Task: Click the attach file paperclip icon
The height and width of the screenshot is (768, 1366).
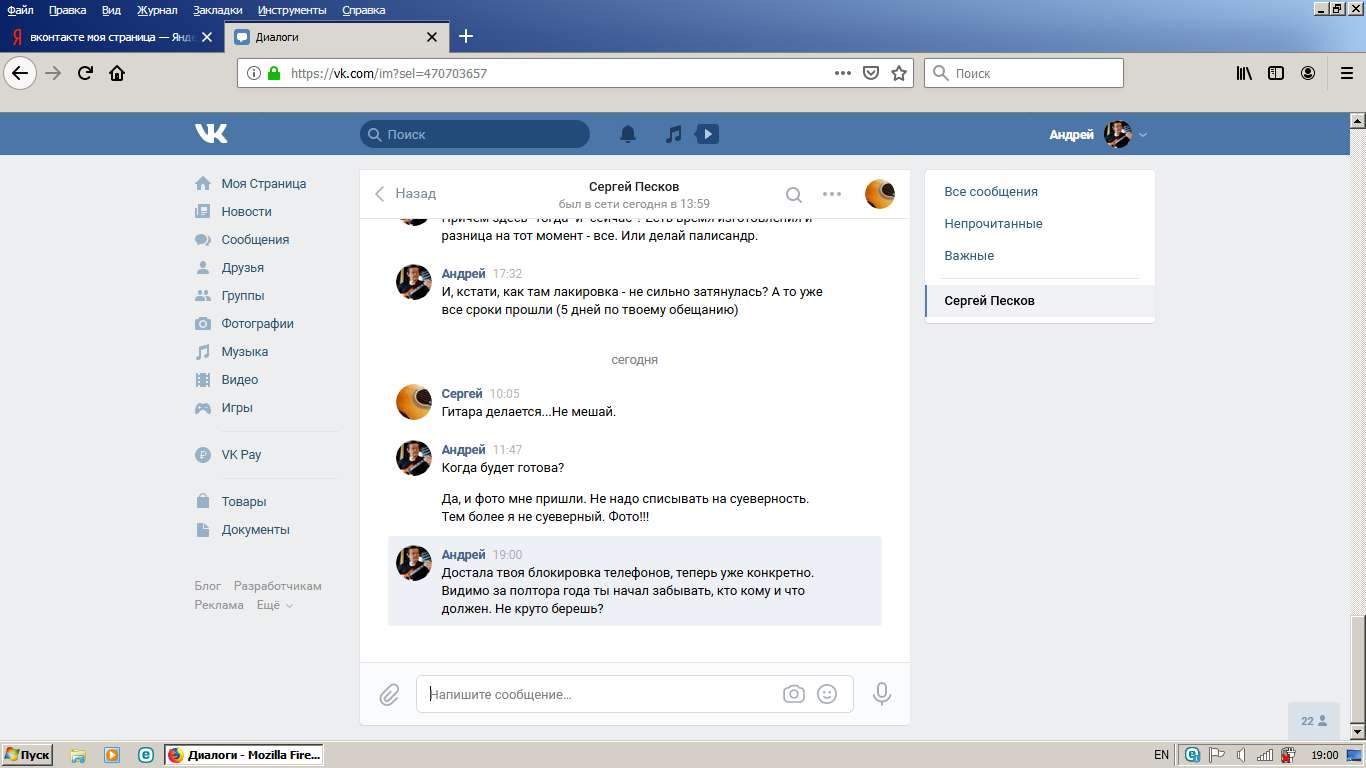Action: click(x=389, y=694)
